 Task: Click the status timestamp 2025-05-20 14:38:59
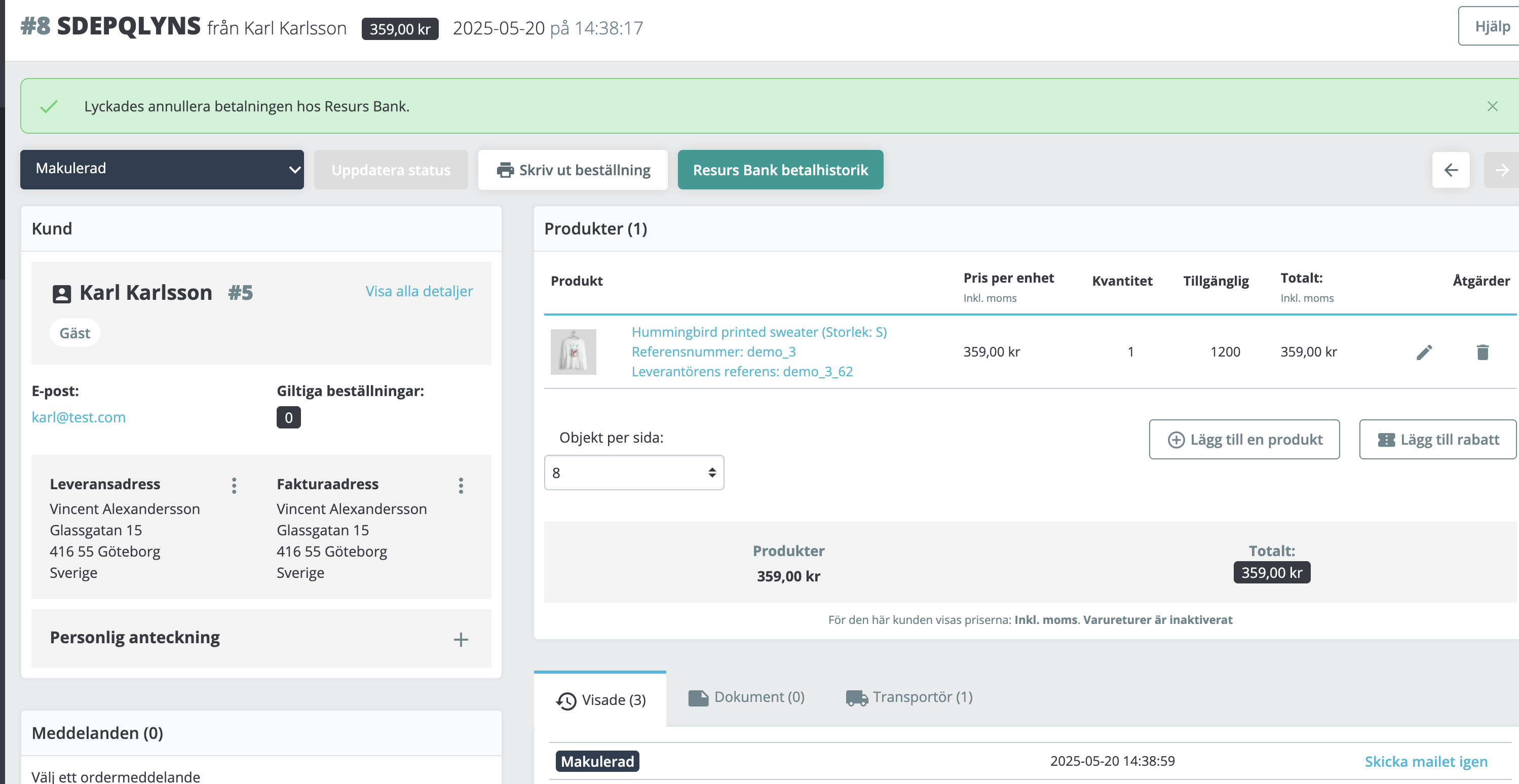1112,761
